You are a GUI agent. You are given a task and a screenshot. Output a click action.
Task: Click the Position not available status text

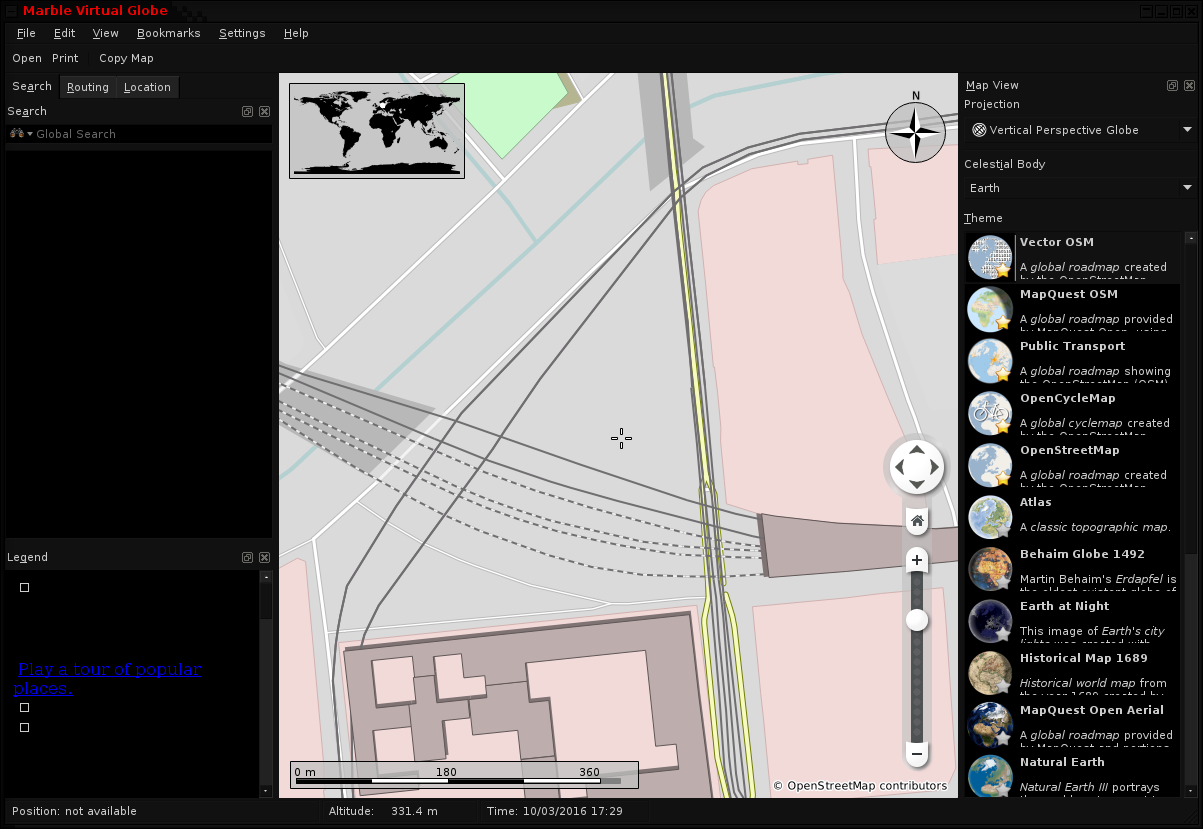click(74, 811)
